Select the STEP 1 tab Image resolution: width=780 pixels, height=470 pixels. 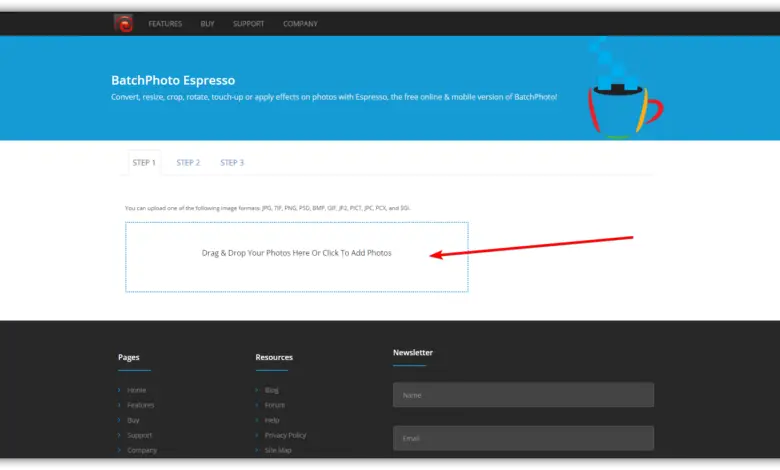click(x=144, y=163)
